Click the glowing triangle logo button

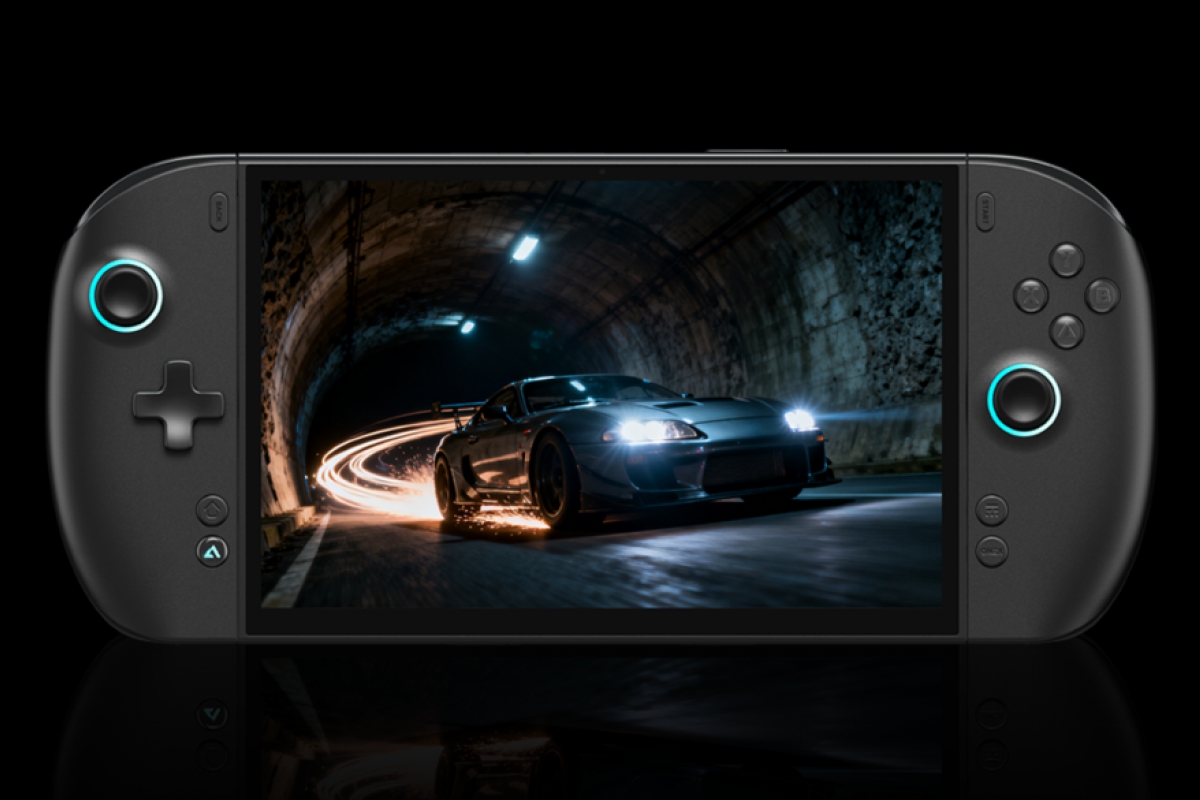pyautogui.click(x=212, y=551)
